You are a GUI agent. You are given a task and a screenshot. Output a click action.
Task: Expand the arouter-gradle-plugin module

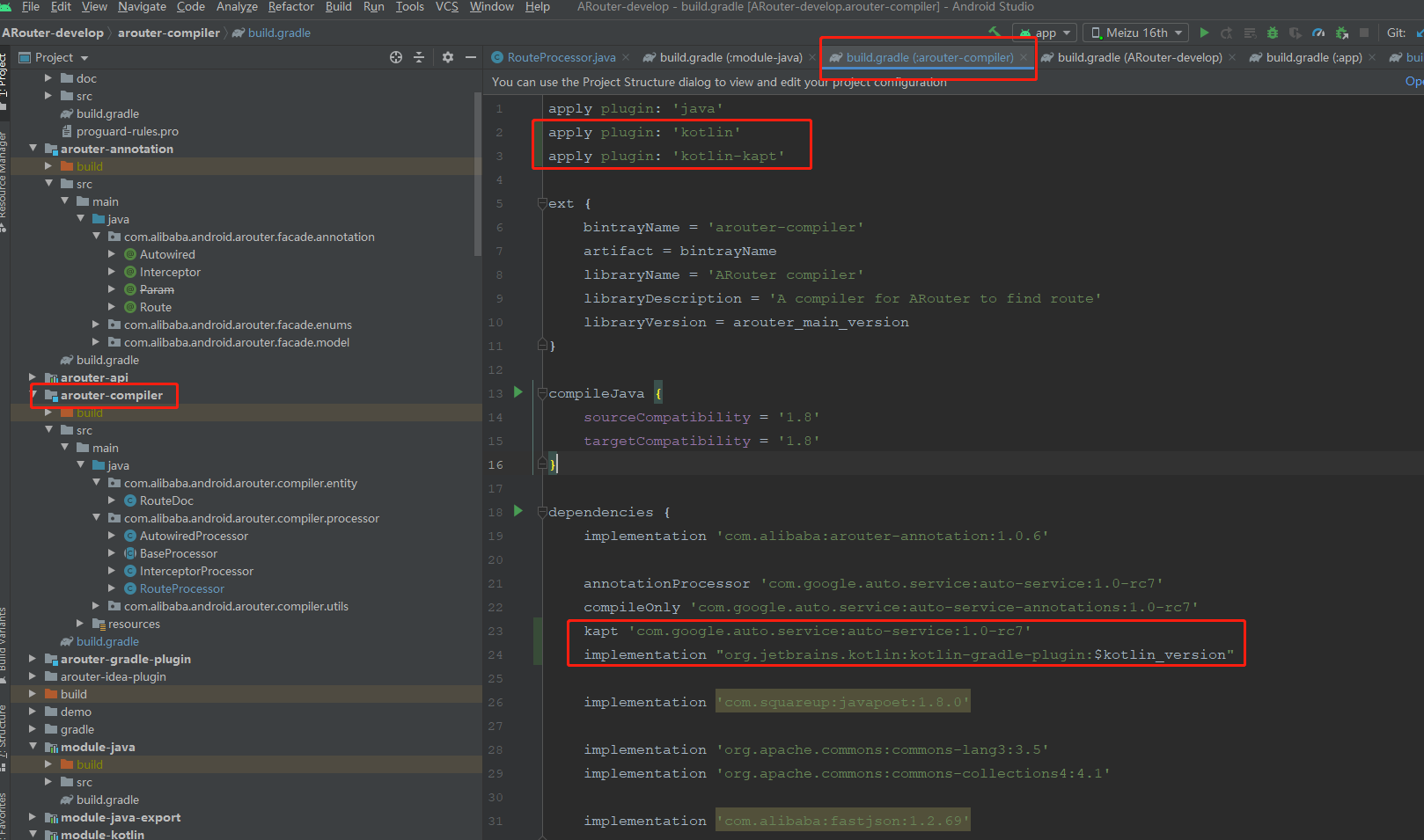coord(33,659)
